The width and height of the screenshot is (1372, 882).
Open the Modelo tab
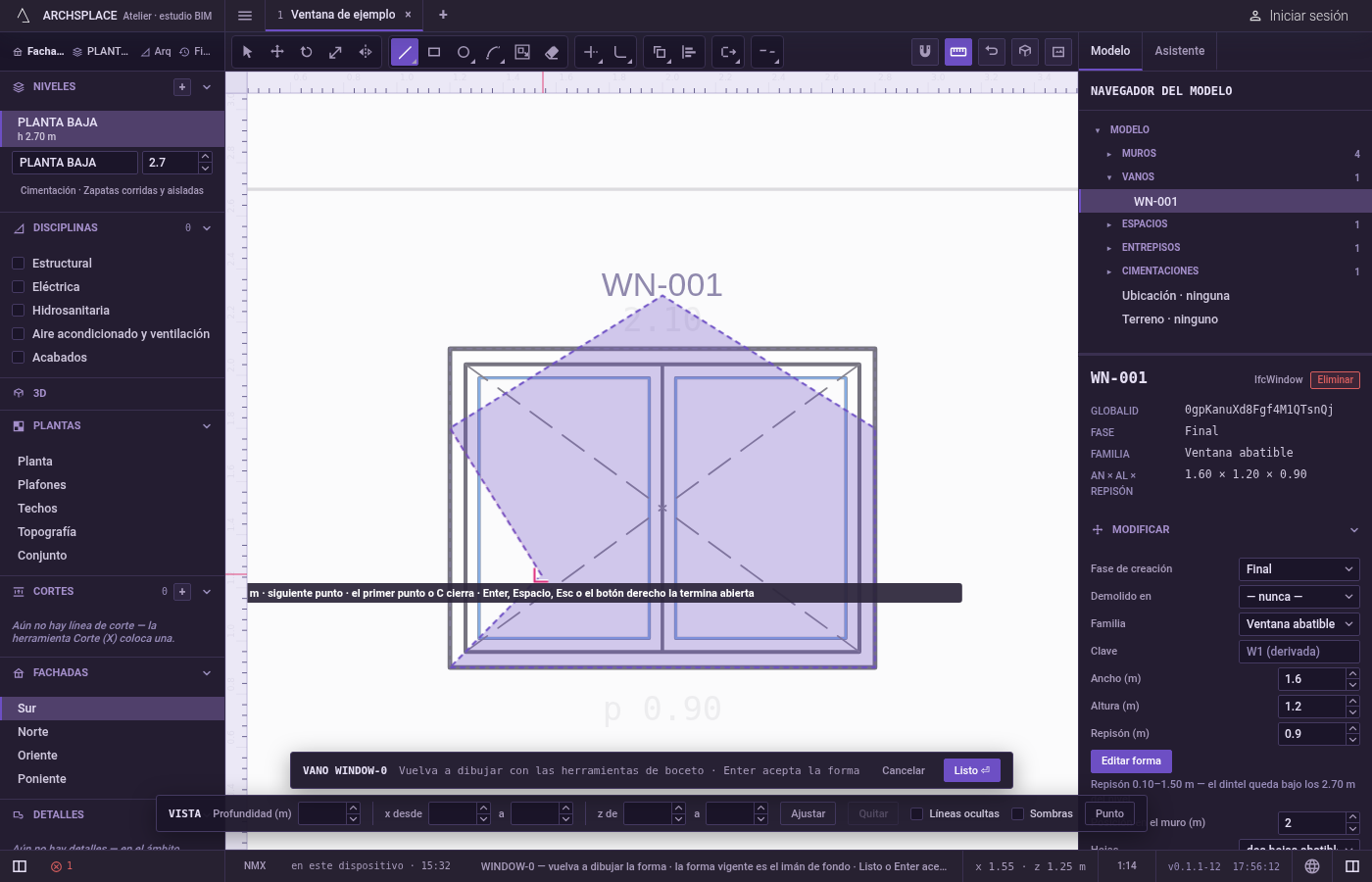pos(1110,51)
